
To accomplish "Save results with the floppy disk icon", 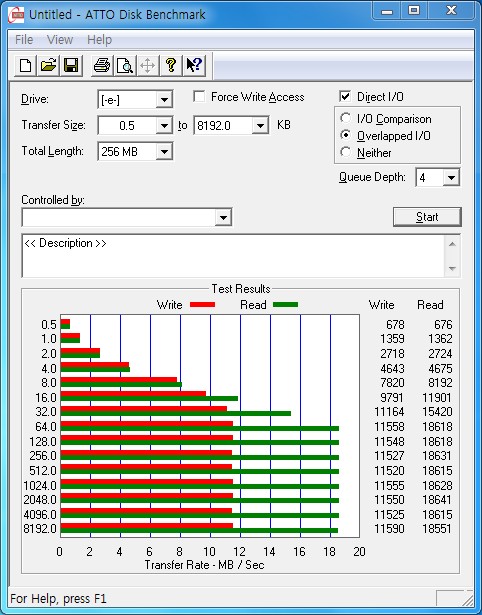I will (71, 65).
